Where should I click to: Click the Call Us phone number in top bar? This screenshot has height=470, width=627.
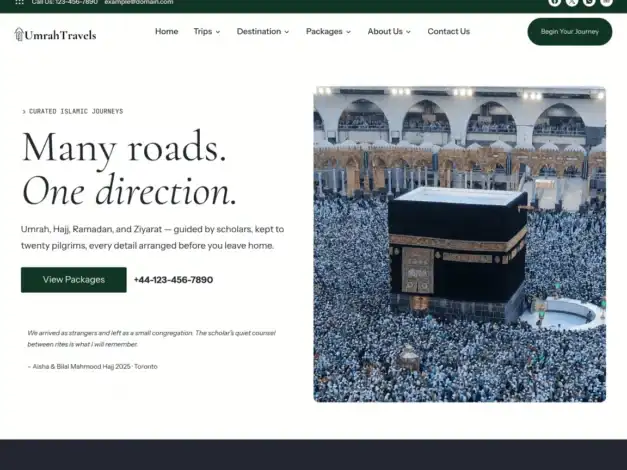(64, 2)
